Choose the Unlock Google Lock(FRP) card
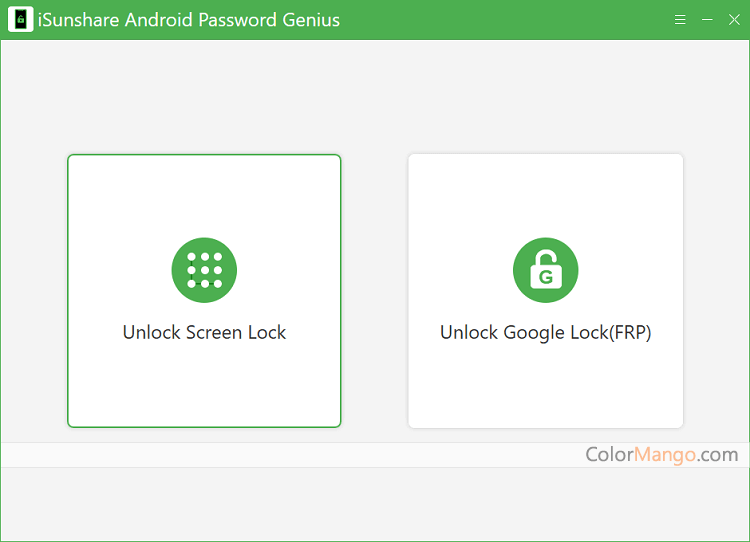Image resolution: width=750 pixels, height=542 pixels. pos(546,291)
